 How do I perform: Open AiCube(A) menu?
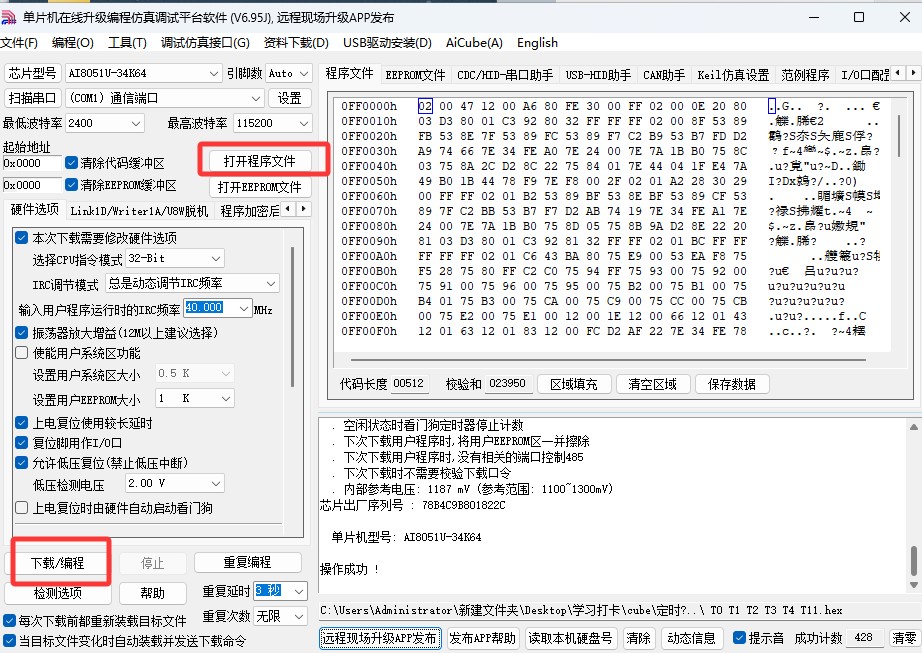[474, 43]
